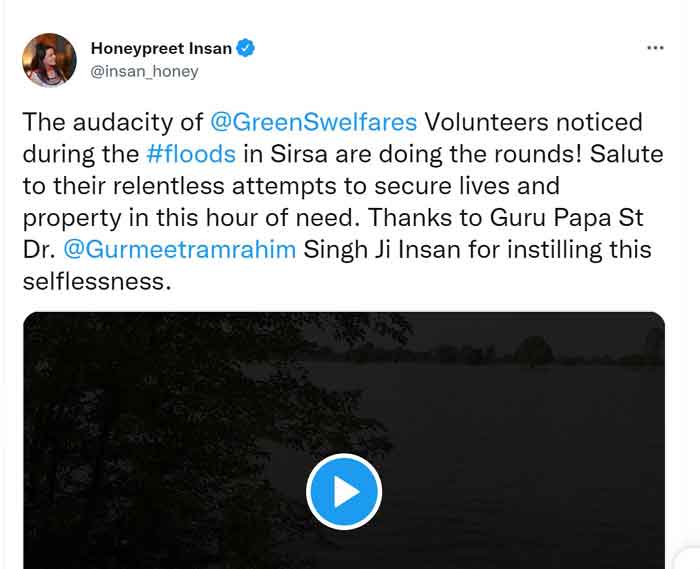
Task: Open the #floods hashtag
Action: coord(191,154)
